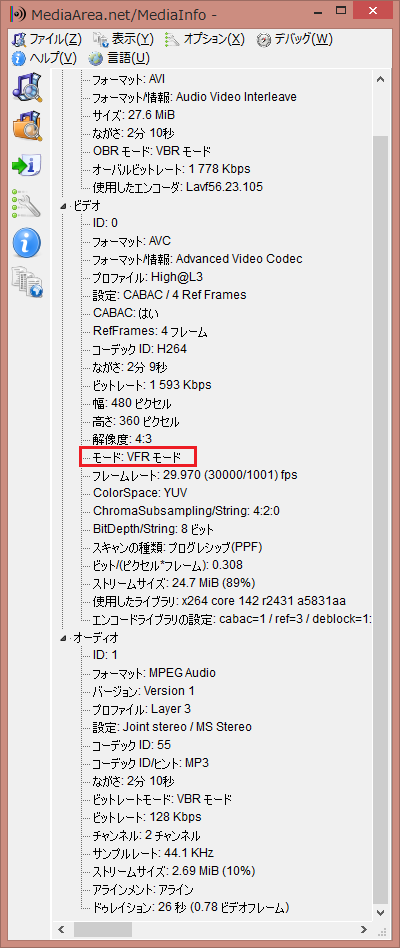Click vertical scrollbar up arrow
The width and height of the screenshot is (400, 948).
[x=381, y=79]
